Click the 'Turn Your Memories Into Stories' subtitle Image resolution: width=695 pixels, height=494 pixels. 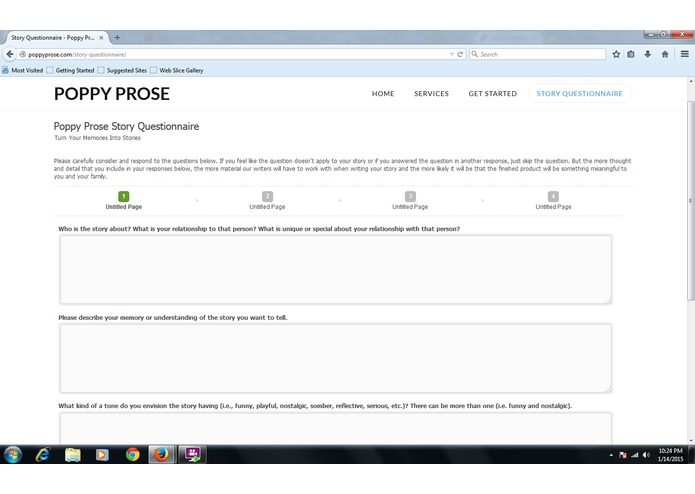click(x=98, y=138)
